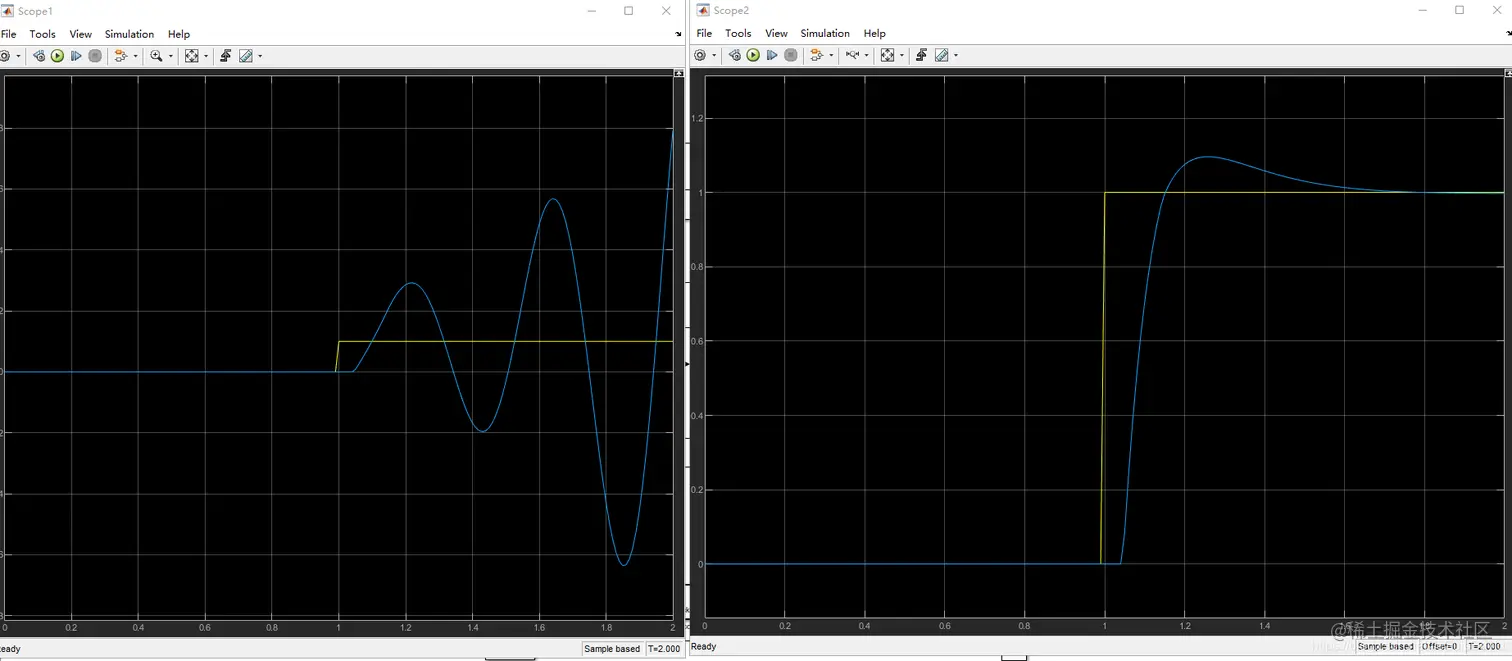1512x661 pixels.
Task: Click Highlight Simulink Block icon in Scope2
Action: [x=817, y=55]
